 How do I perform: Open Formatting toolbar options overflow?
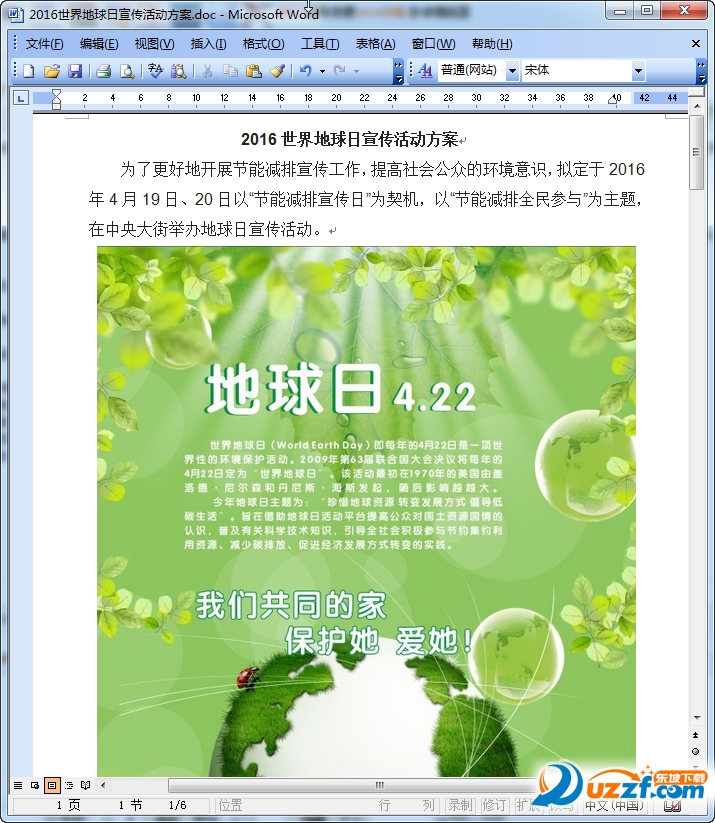[x=701, y=71]
